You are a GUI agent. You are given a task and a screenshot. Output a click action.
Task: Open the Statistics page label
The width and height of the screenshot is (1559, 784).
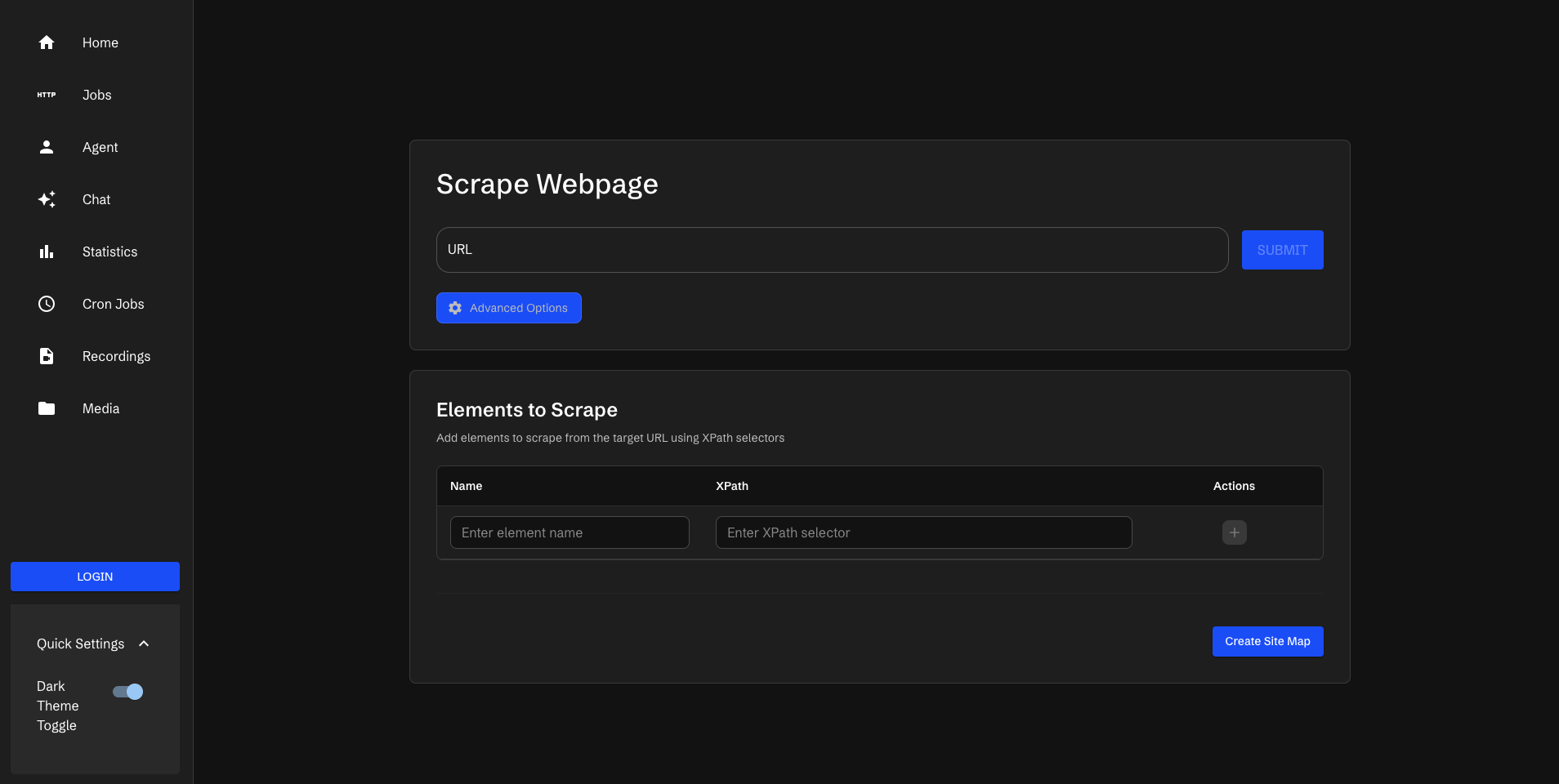tap(109, 252)
